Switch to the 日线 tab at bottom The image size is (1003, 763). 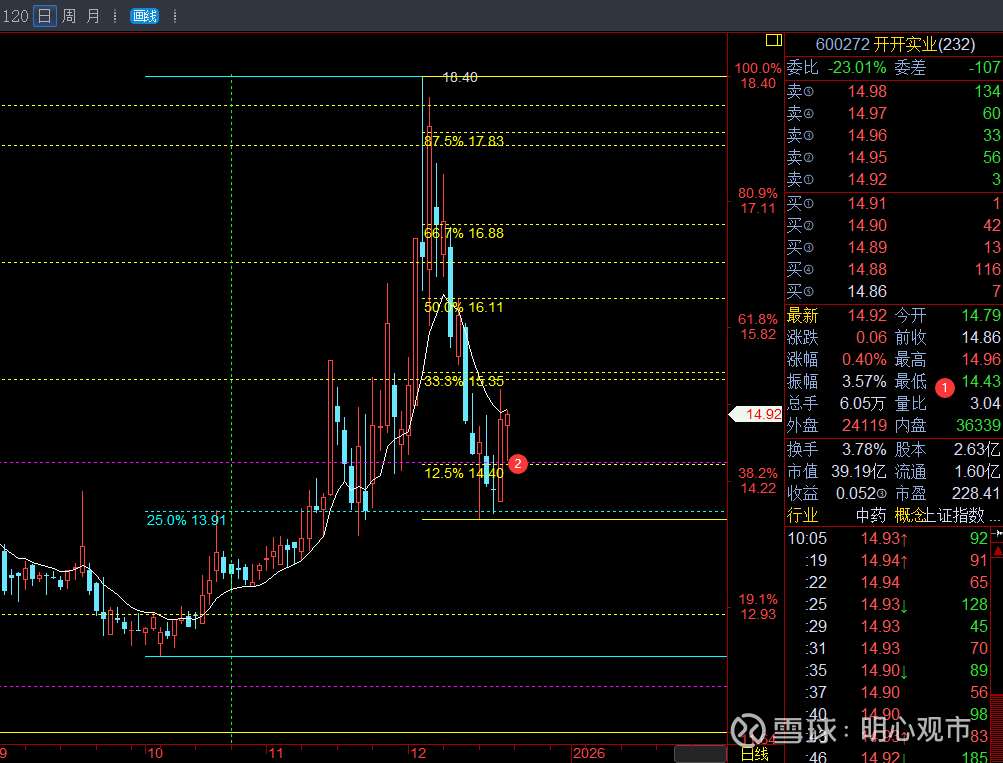(x=754, y=755)
